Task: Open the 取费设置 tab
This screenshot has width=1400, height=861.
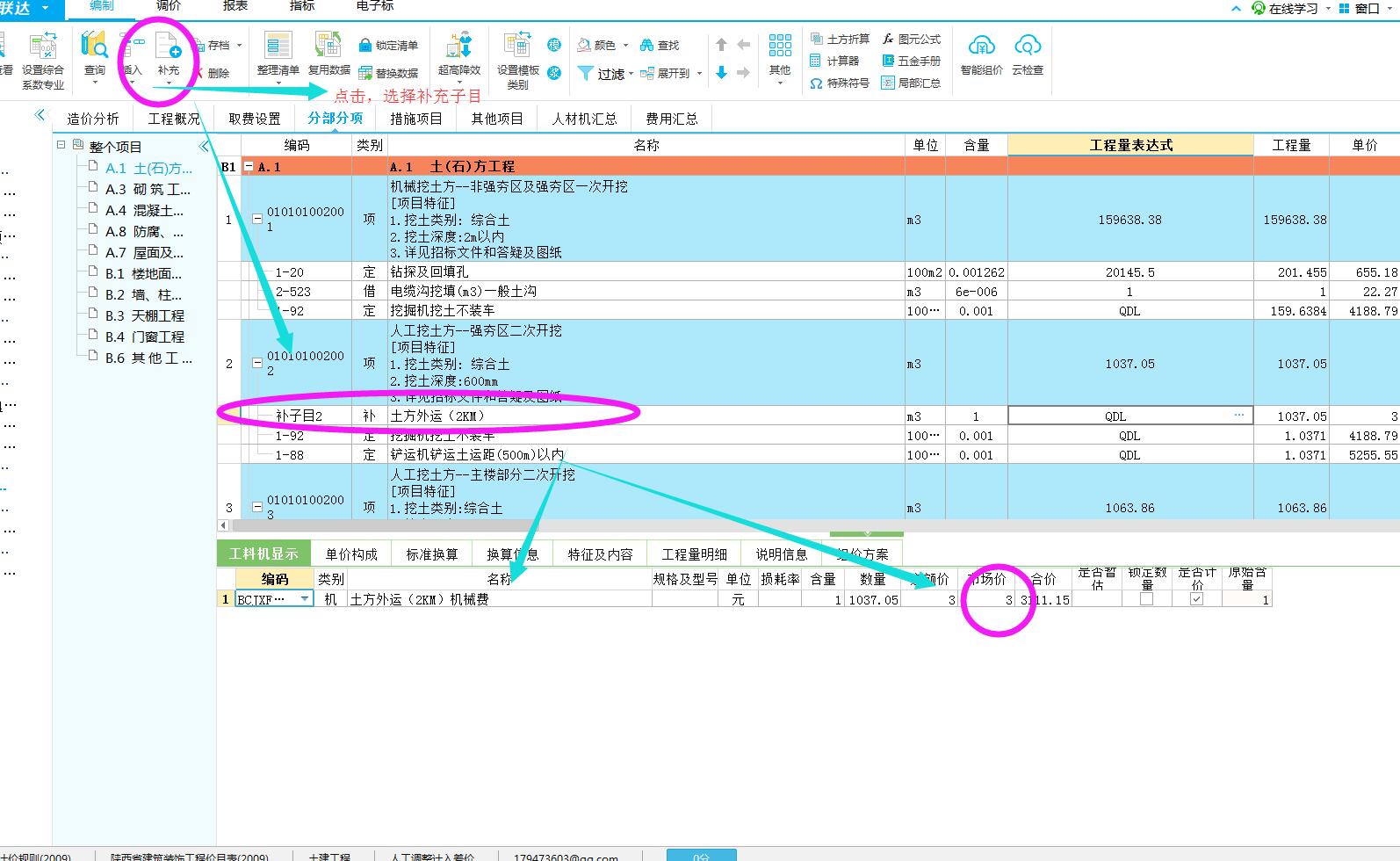Action: pos(255,119)
